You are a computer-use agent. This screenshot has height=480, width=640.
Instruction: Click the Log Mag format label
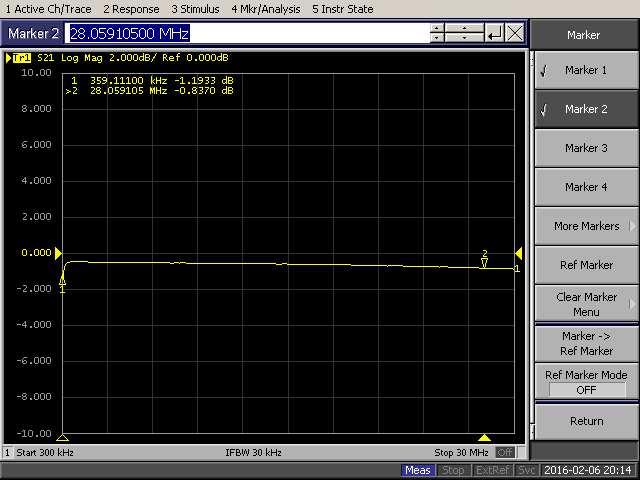pos(82,58)
